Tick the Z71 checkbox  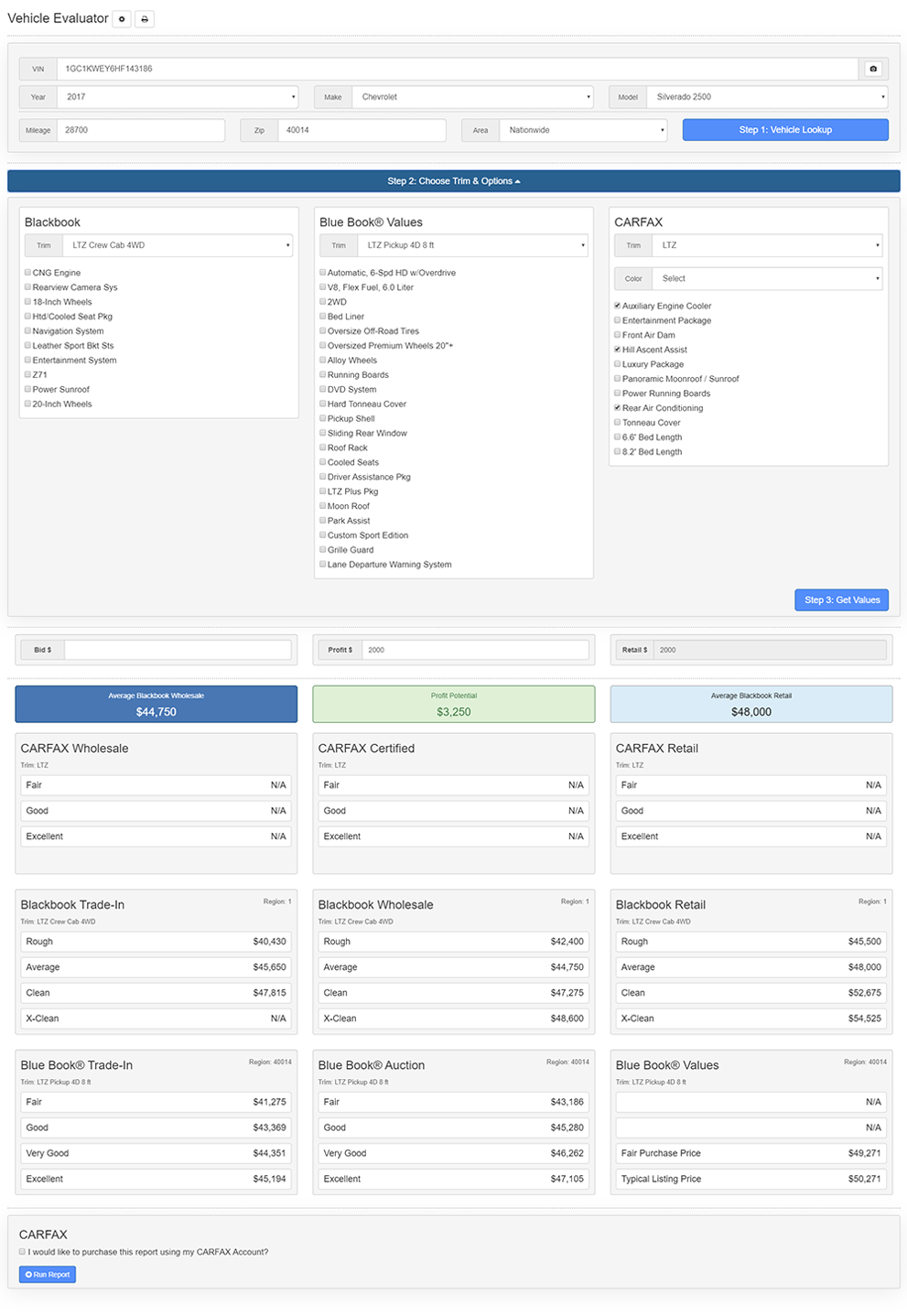(x=27, y=374)
